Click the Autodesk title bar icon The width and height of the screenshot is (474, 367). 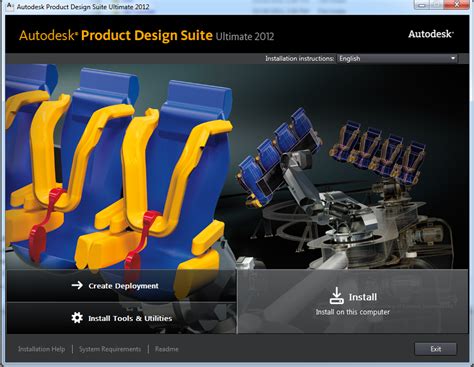[10, 6]
